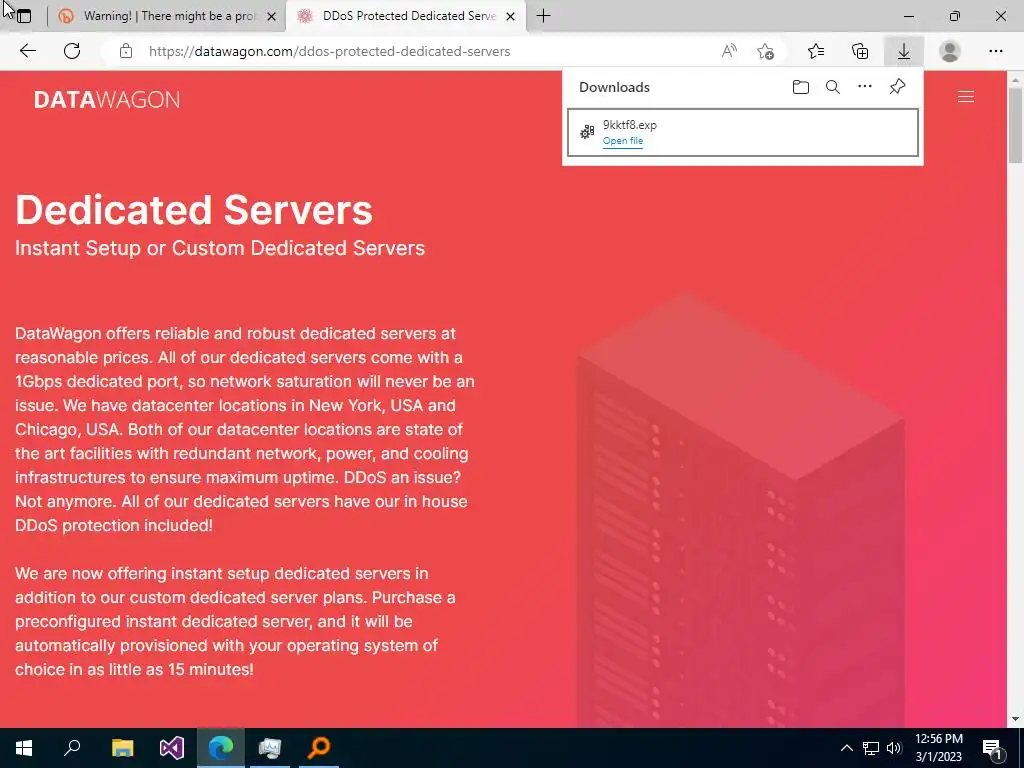Click the Edge taskbar icon
The width and height of the screenshot is (1024, 768).
tap(221, 748)
